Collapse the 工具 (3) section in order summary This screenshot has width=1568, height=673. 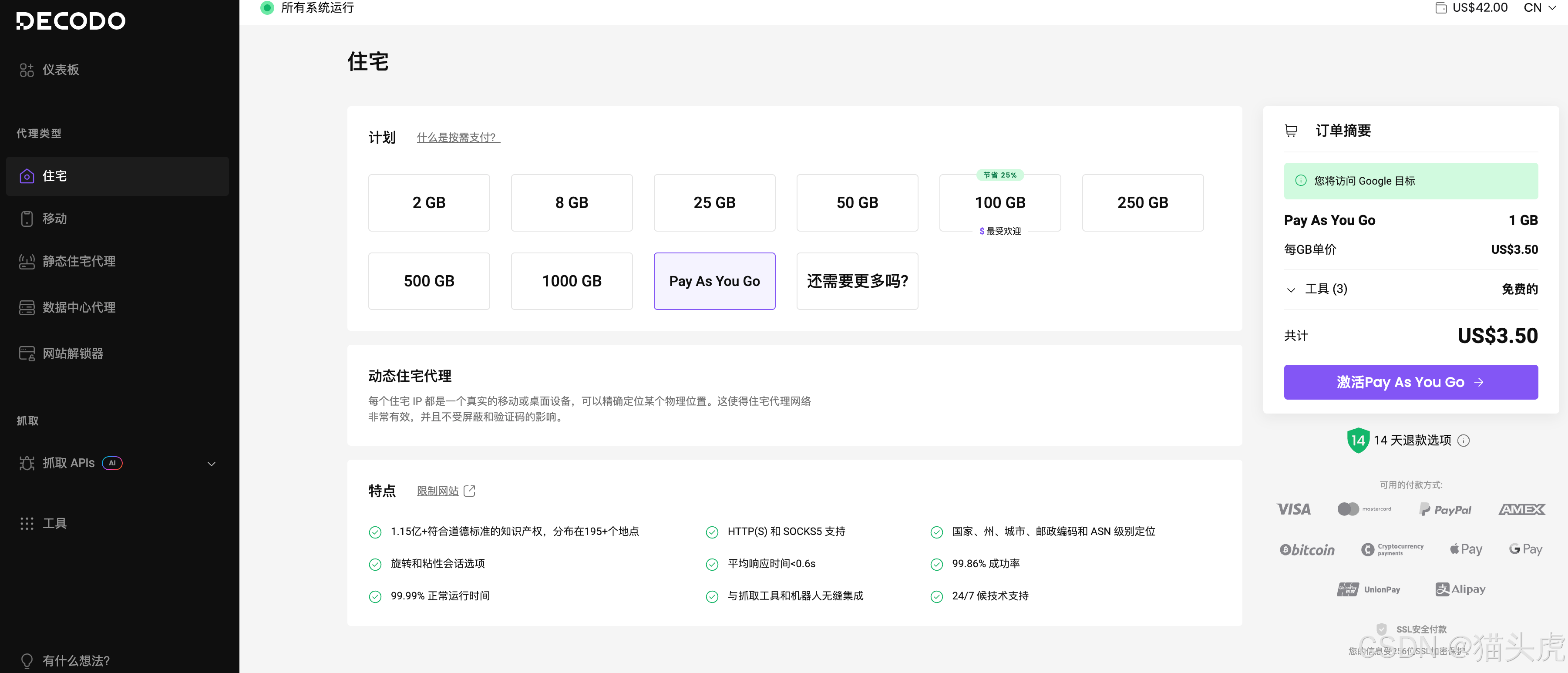click(1291, 289)
